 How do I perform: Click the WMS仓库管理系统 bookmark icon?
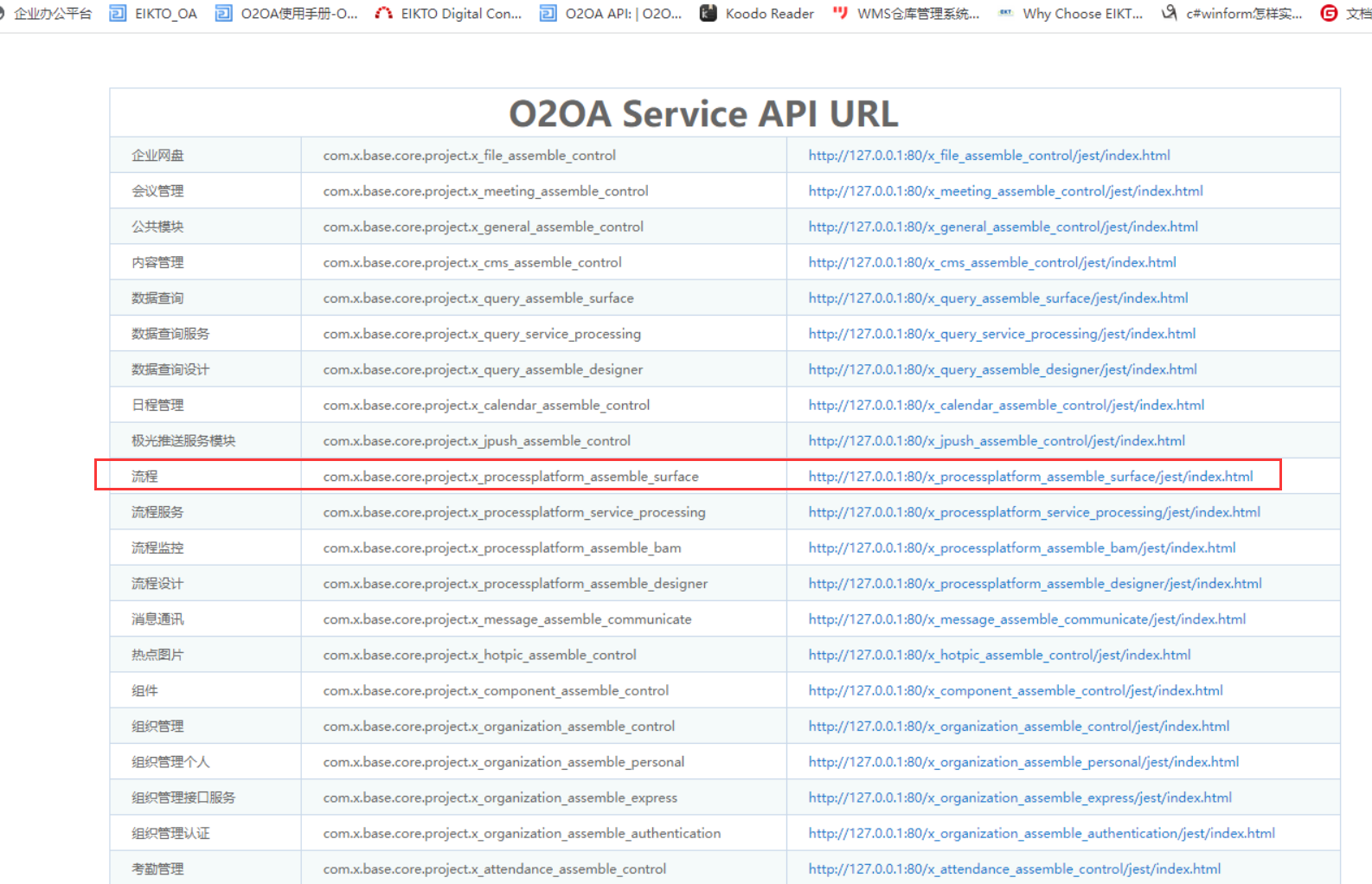pyautogui.click(x=840, y=13)
